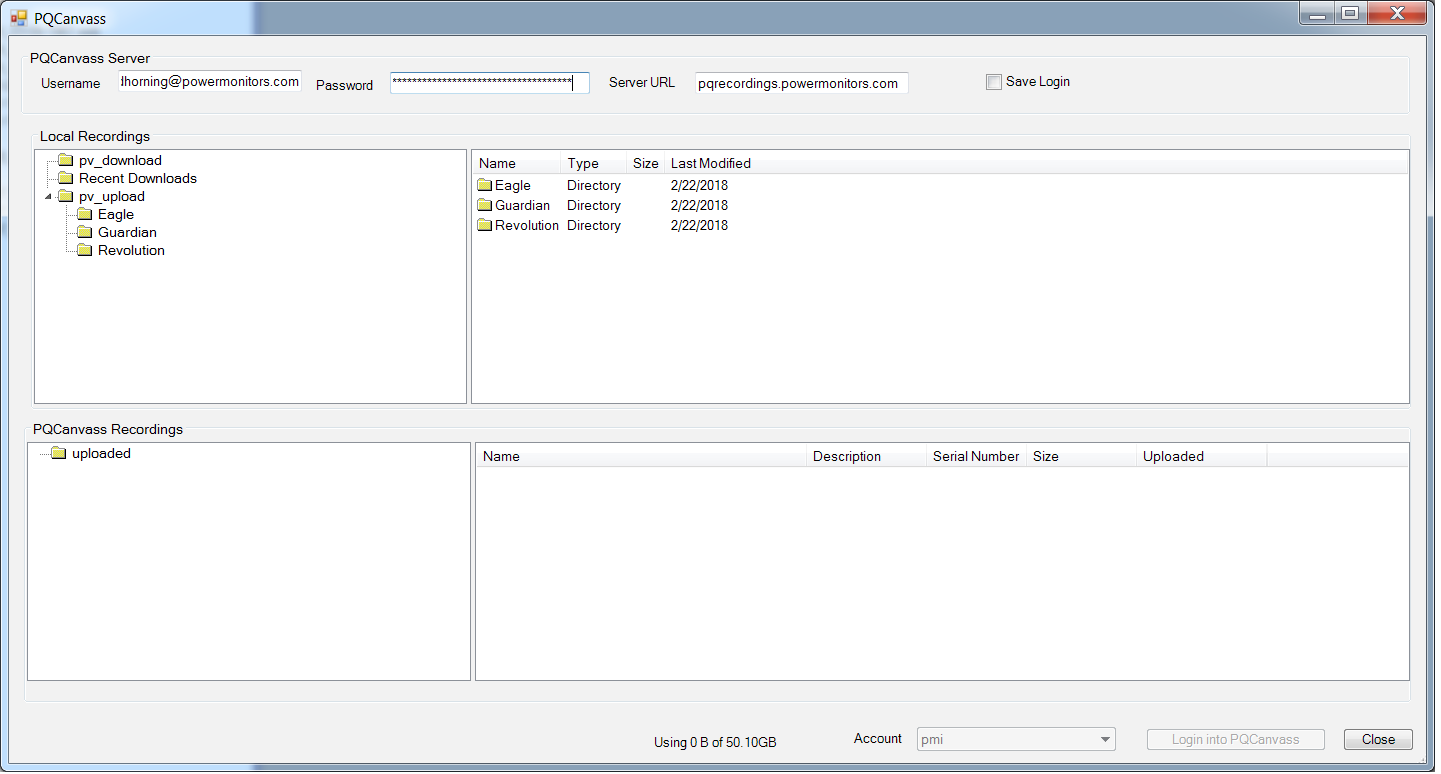Select the Guardian row in the file list
This screenshot has width=1441, height=774.
(x=522, y=205)
